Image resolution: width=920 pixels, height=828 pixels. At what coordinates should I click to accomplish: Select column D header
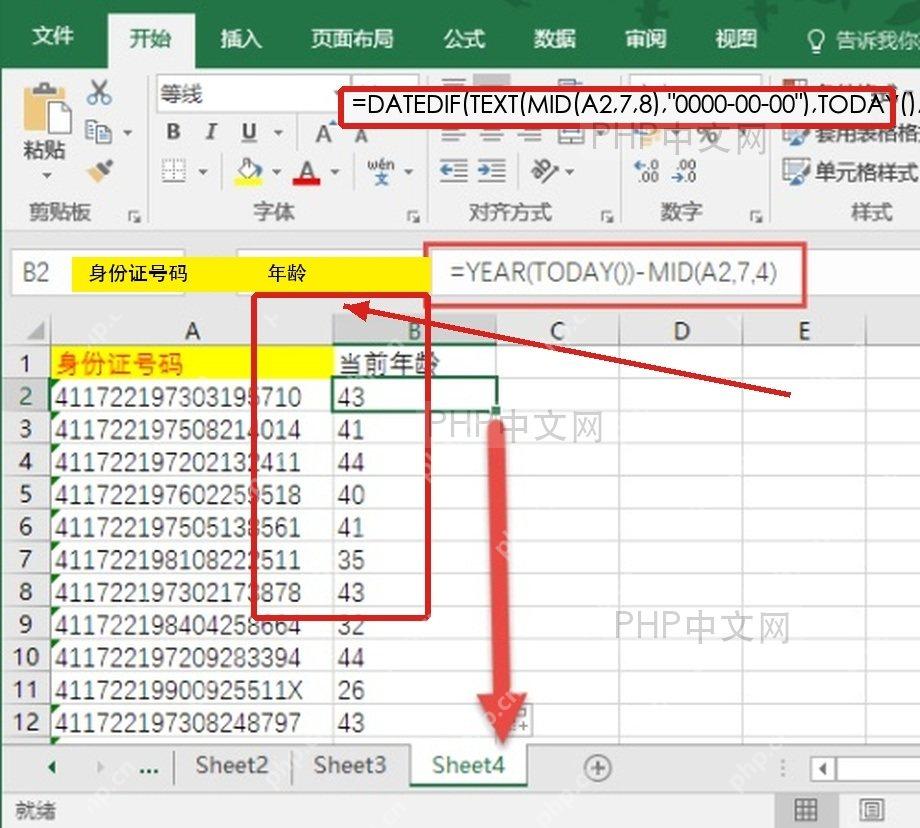pos(681,331)
